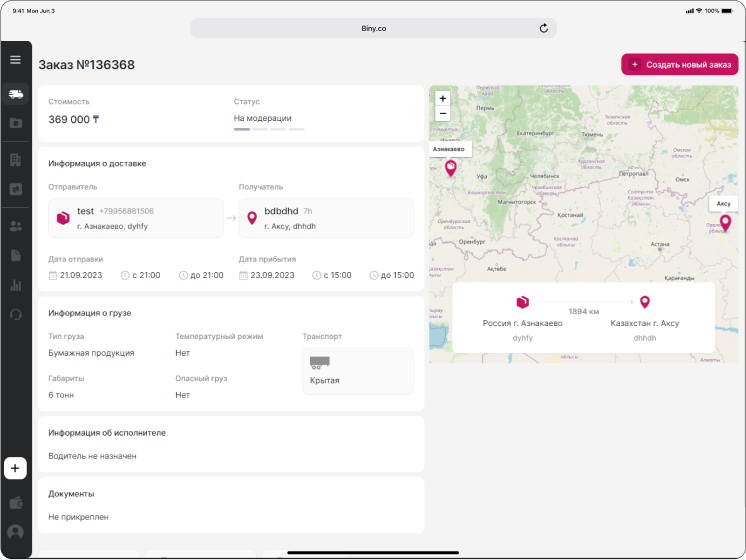The width and height of the screenshot is (746, 560).
Task: Click the Азнакаево map pin marker
Action: point(450,169)
